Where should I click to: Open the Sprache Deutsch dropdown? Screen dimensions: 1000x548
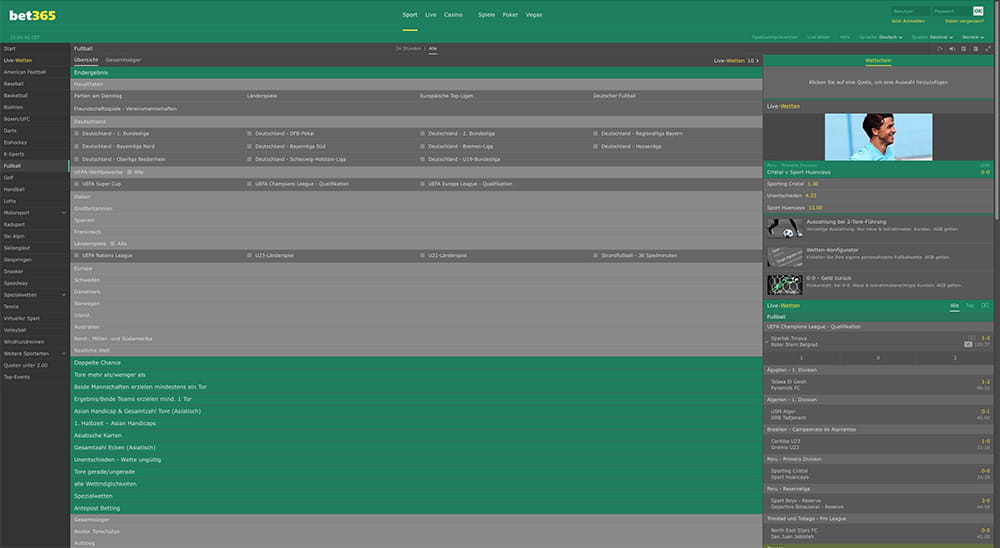click(890, 37)
